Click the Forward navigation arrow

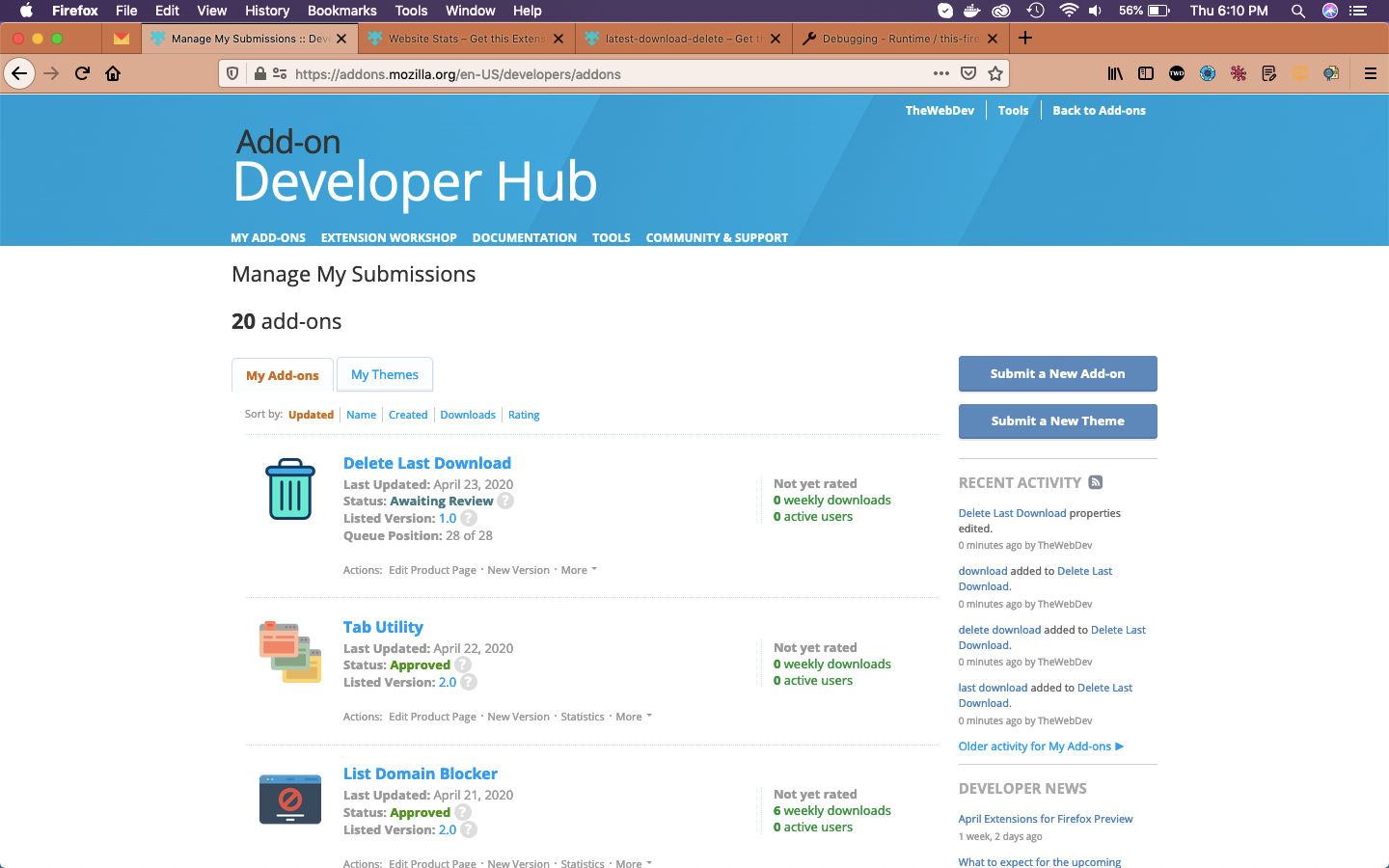pos(51,73)
